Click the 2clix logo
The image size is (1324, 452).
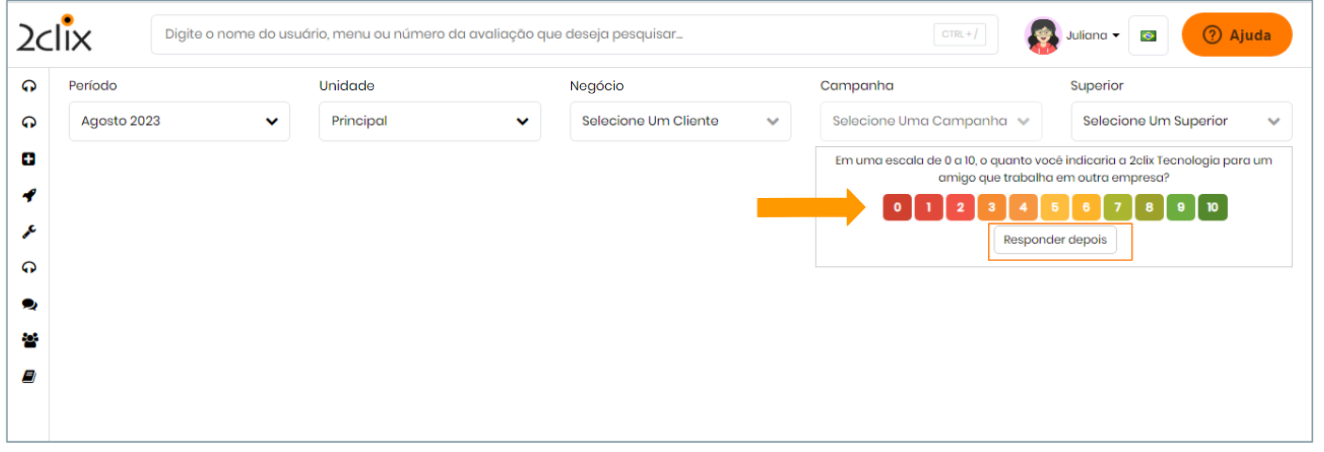[54, 35]
